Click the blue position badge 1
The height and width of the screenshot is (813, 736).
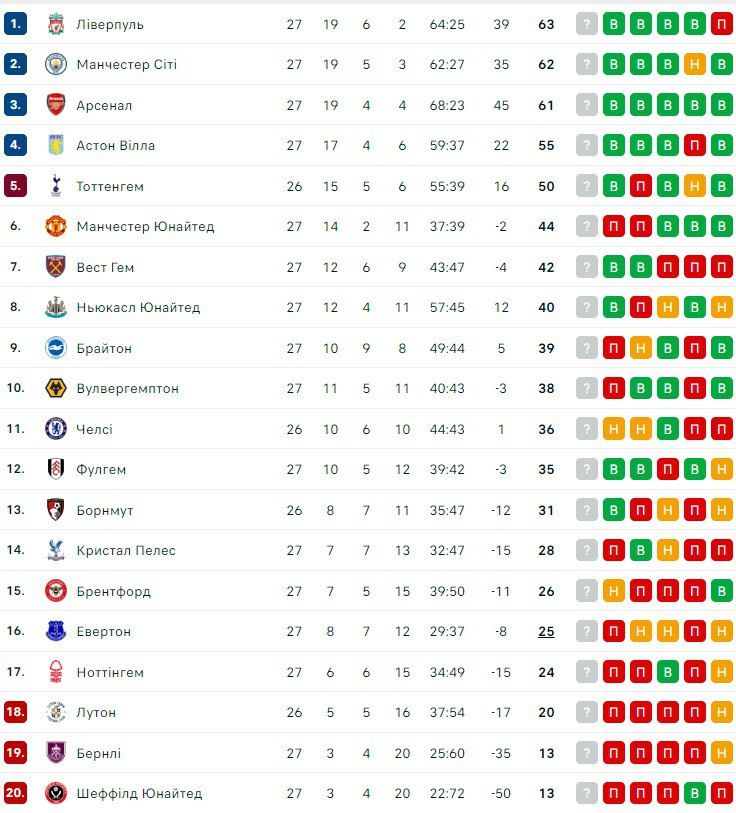coord(15,24)
